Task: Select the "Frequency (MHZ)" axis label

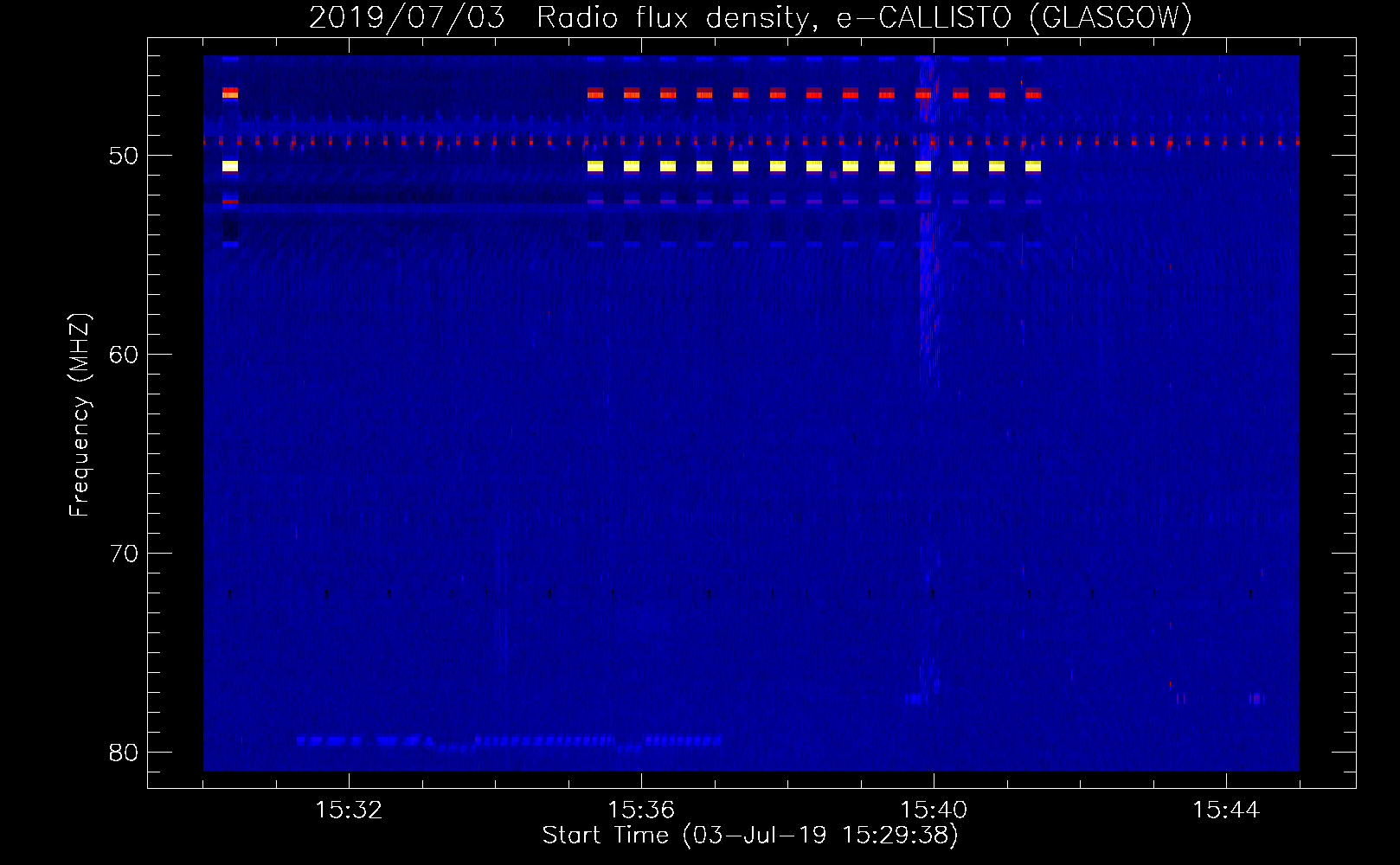Action: [80, 415]
